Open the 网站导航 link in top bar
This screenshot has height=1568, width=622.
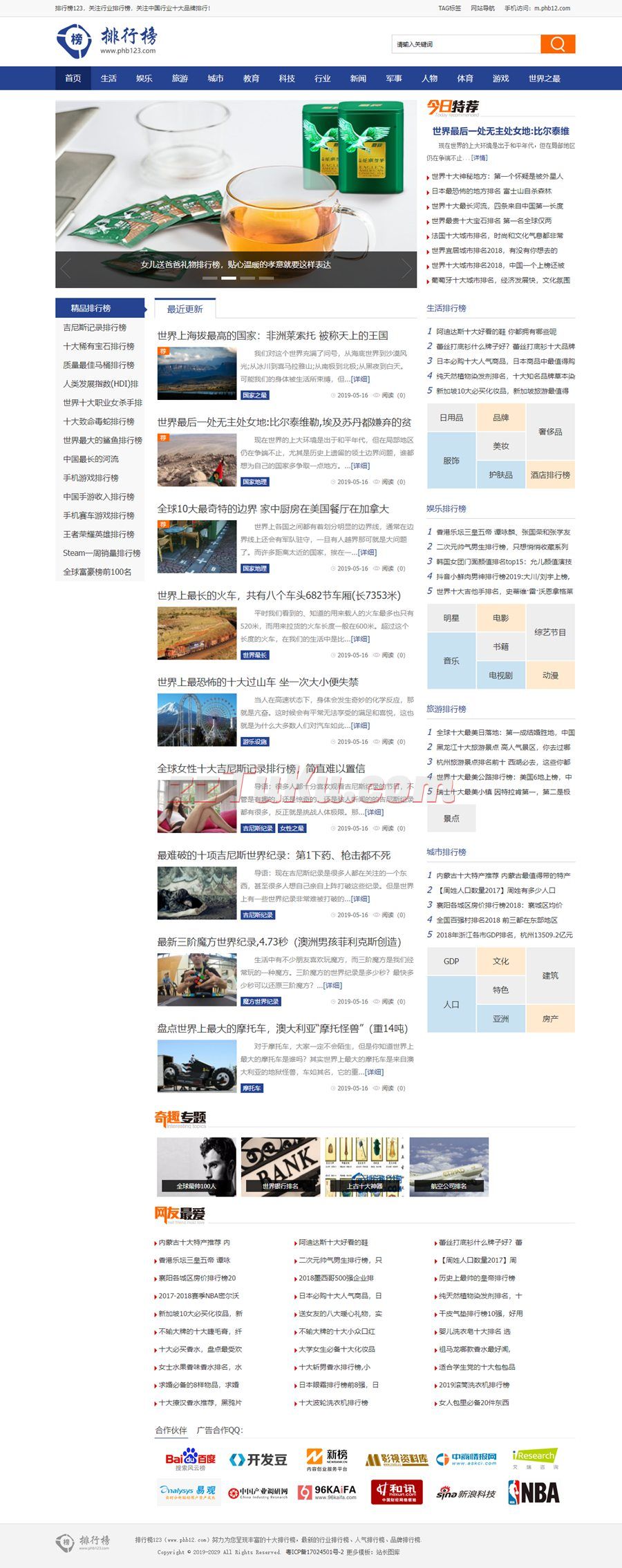click(482, 8)
